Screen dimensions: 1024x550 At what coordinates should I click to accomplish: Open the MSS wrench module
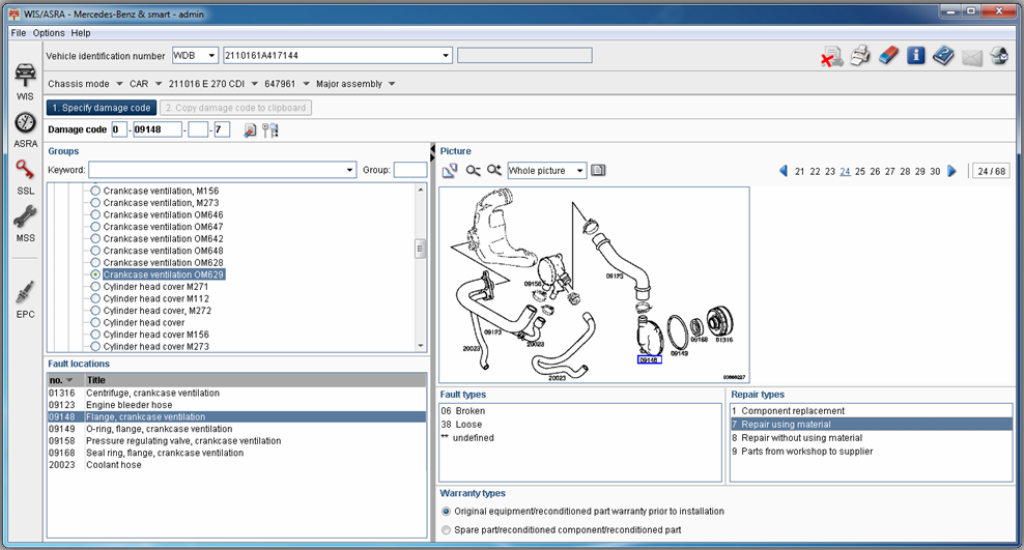(25, 223)
